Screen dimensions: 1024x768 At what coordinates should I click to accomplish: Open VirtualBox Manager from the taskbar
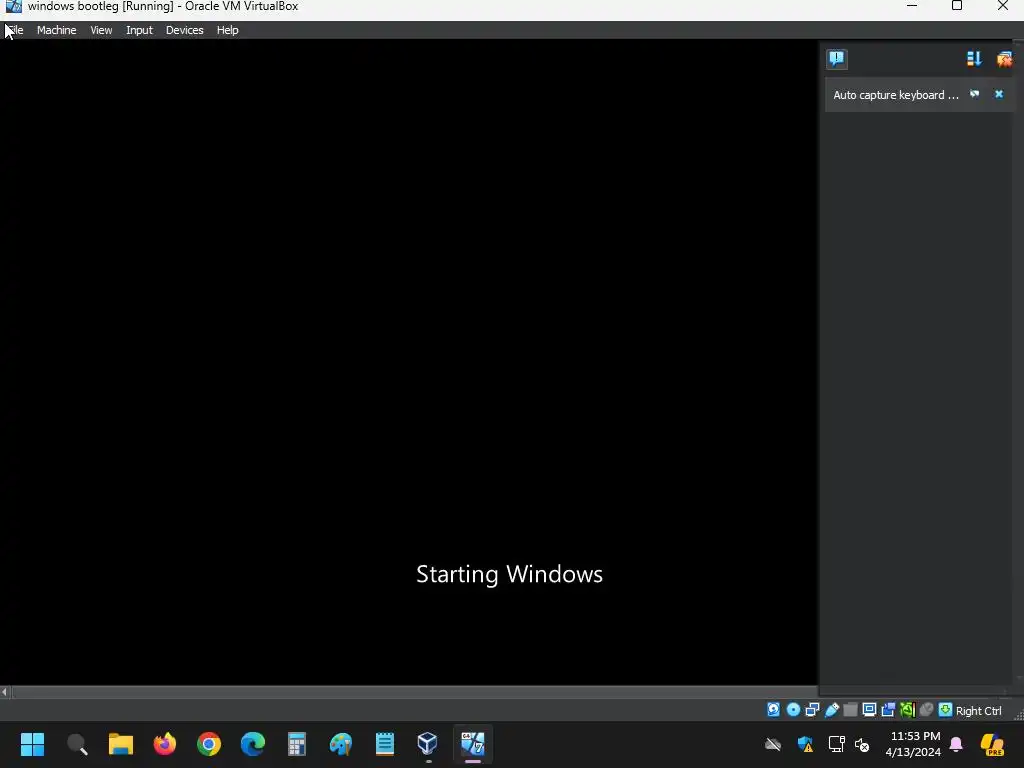pyautogui.click(x=428, y=744)
